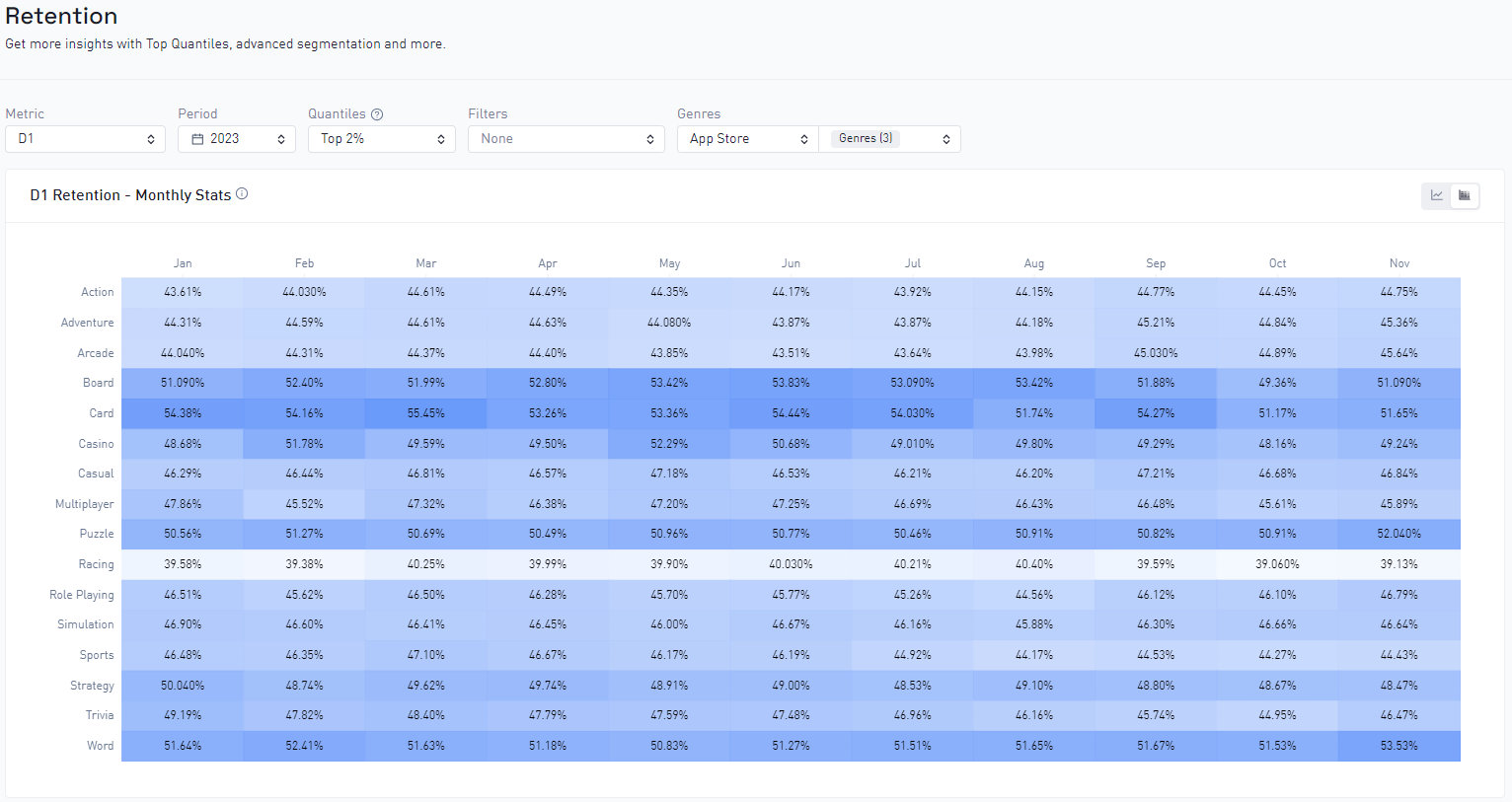Click the Racing June cell 40.030%
This screenshot has width=1512, height=802.
(x=792, y=564)
